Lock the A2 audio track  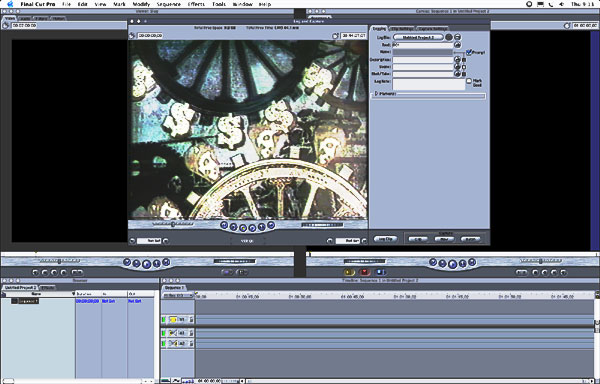(191, 343)
